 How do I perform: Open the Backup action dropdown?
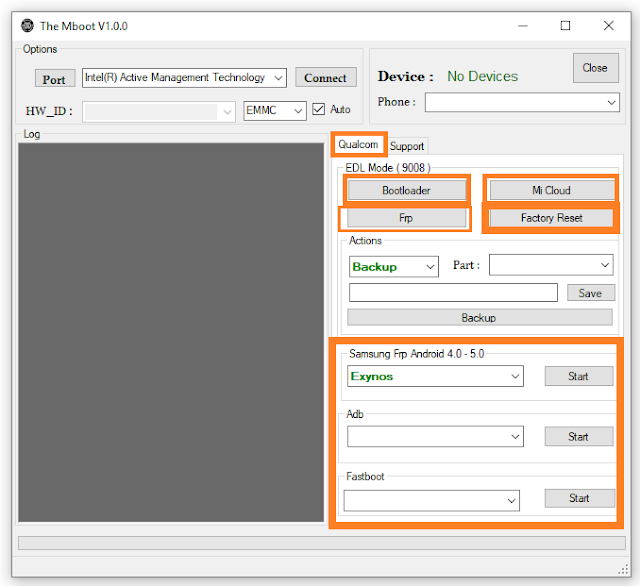click(x=394, y=266)
